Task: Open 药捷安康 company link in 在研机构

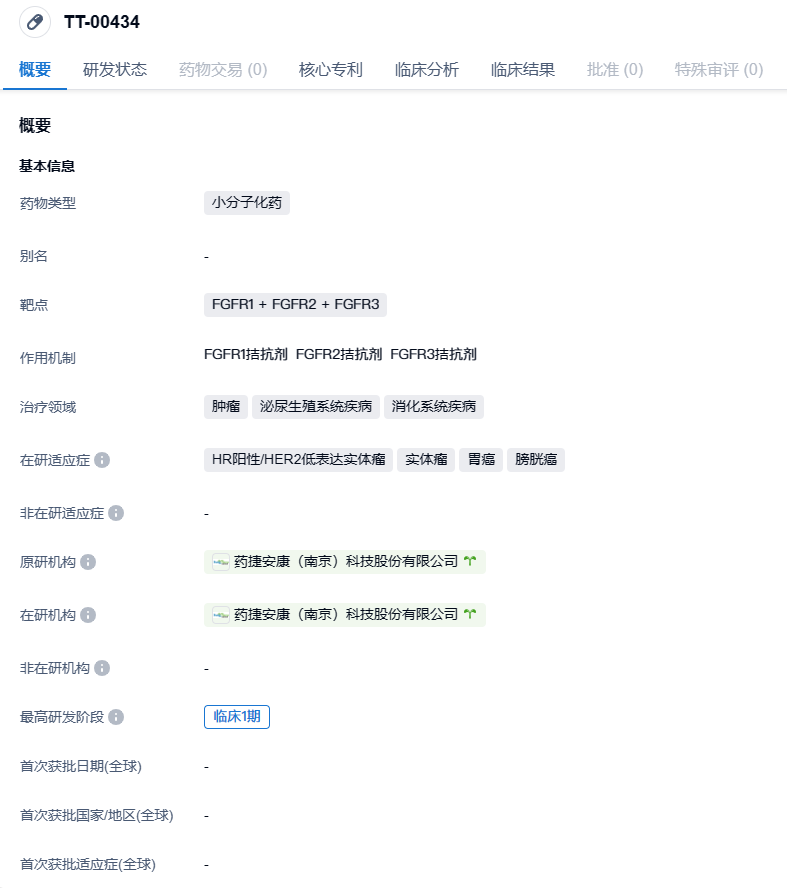Action: point(345,615)
